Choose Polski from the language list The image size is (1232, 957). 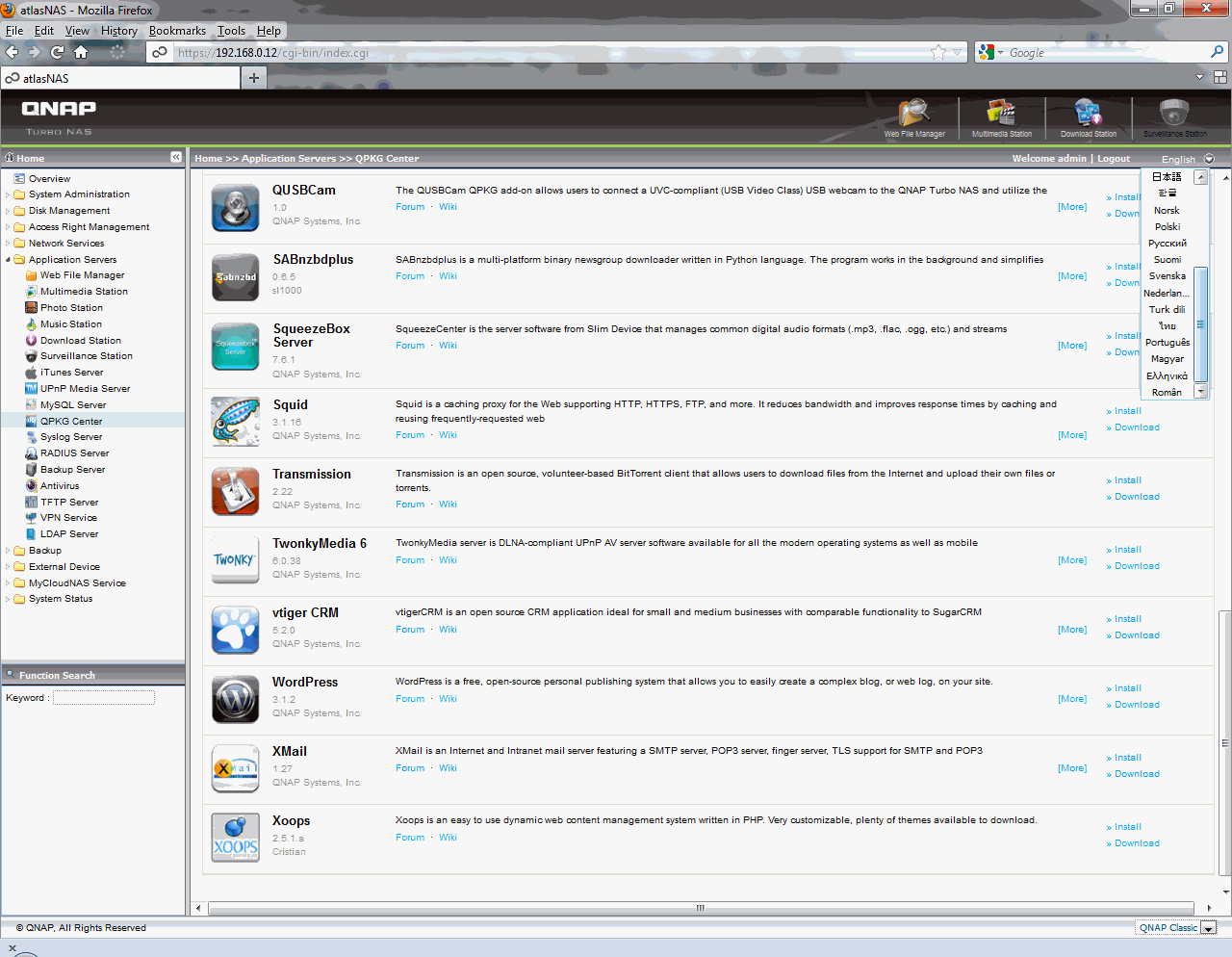(x=1168, y=227)
